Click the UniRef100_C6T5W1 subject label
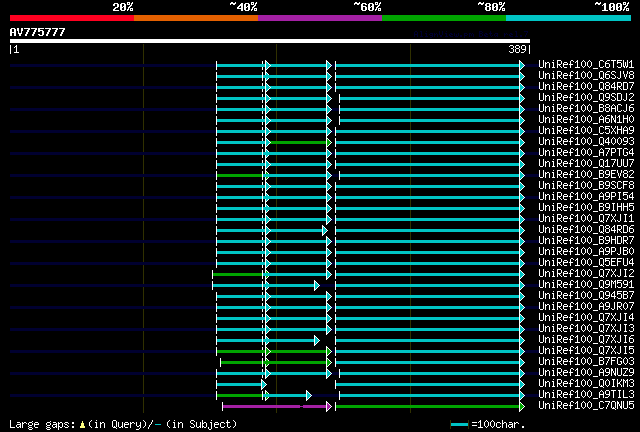 [x=586, y=65]
